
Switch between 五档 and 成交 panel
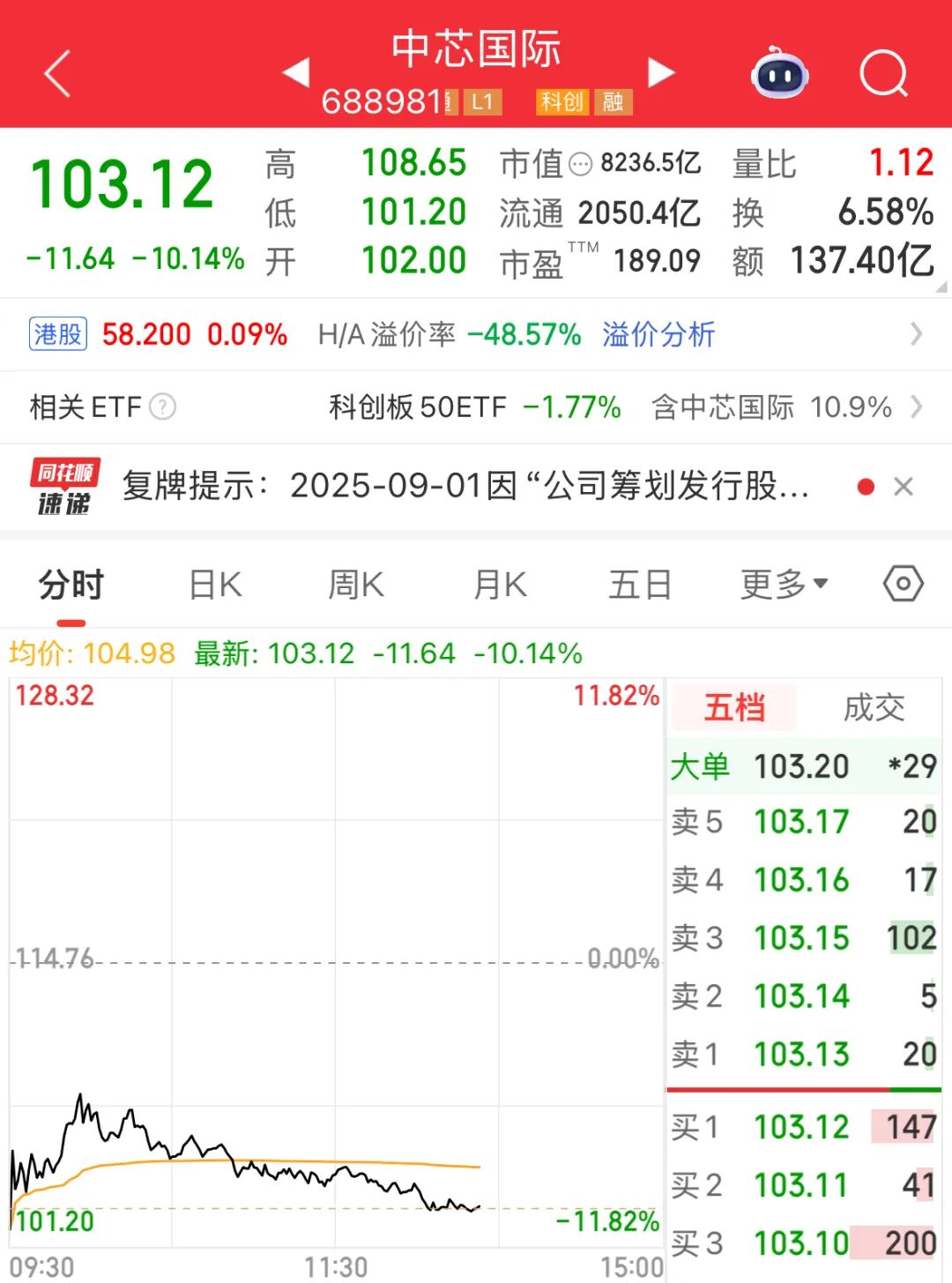click(873, 706)
